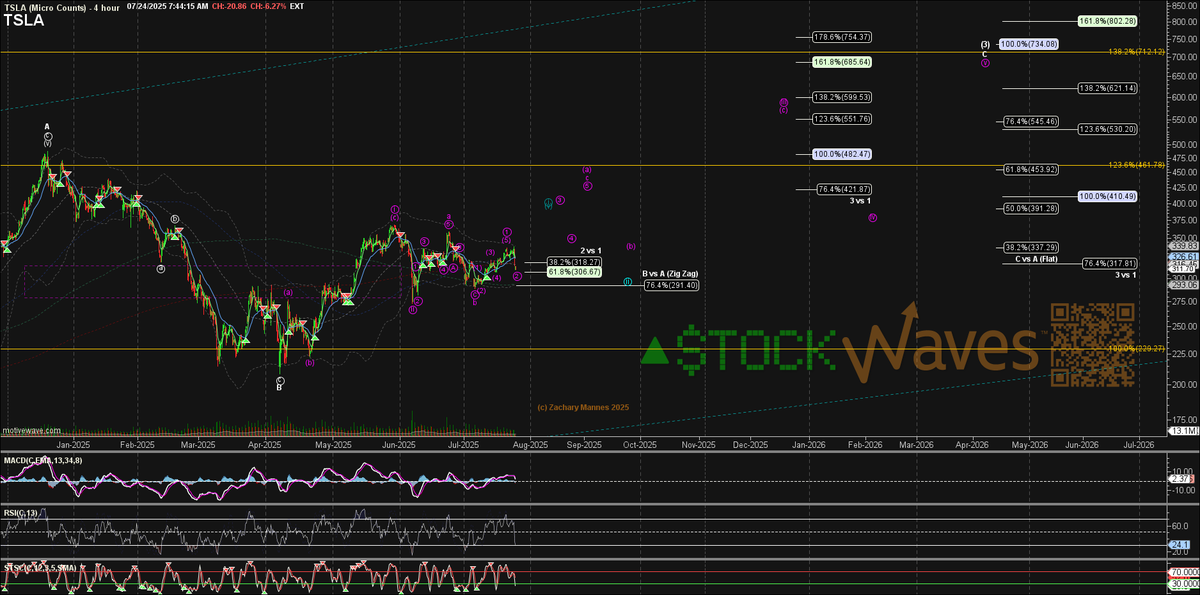Click the MACD(C,EMA,13,34,8) indicator label

42,460
